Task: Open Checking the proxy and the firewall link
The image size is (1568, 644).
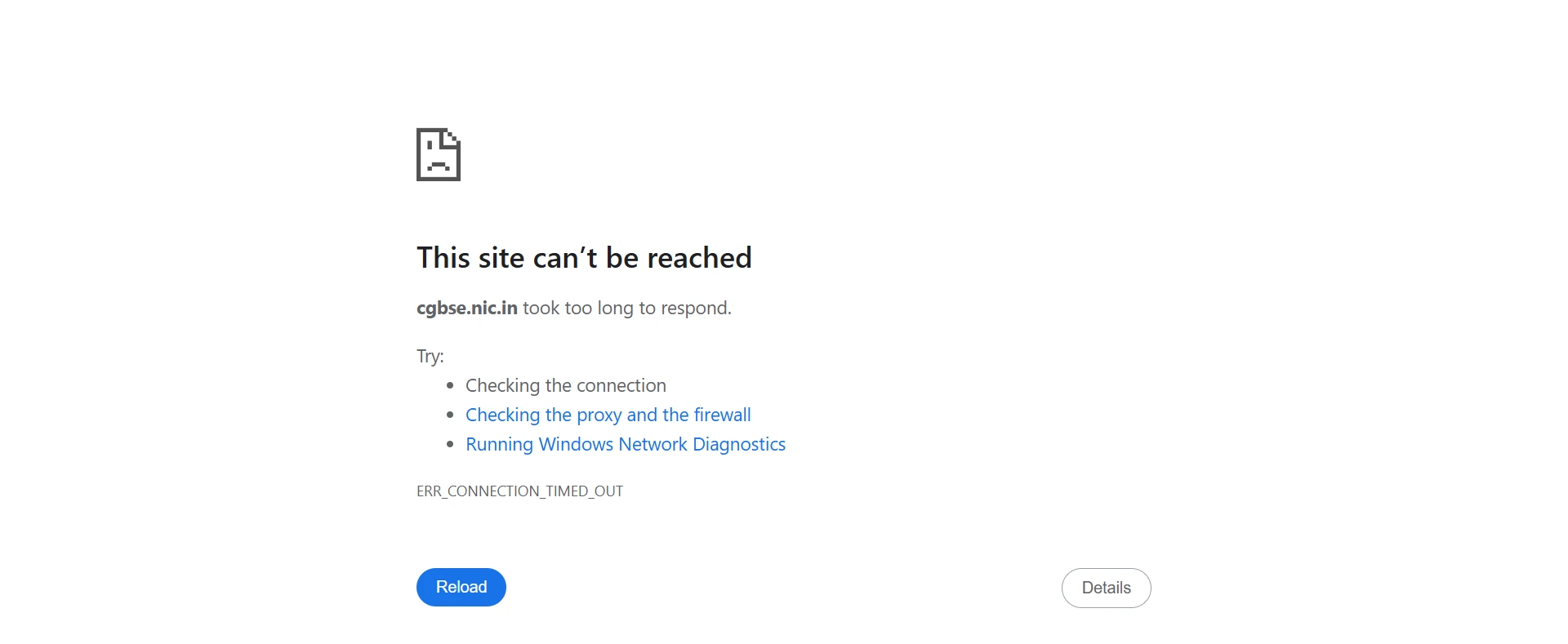Action: click(x=608, y=415)
